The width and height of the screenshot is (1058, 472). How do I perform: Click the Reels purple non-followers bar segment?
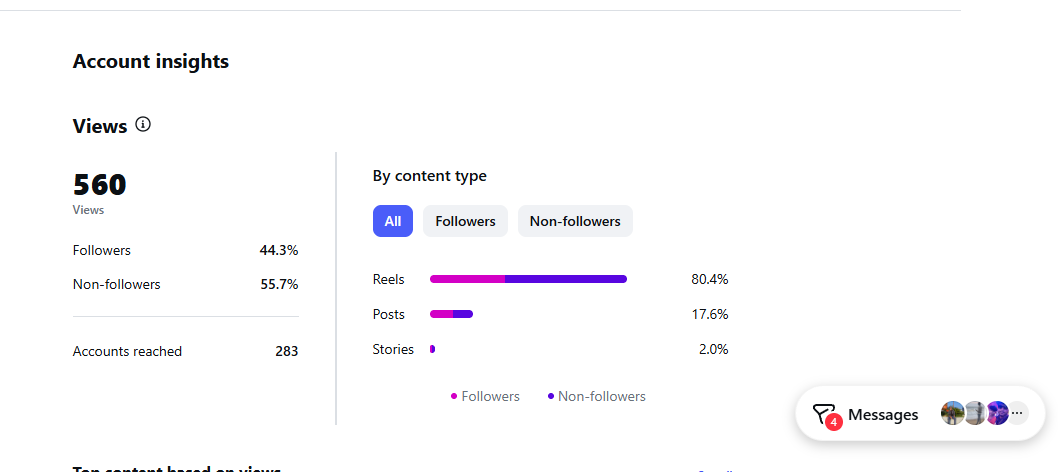point(566,279)
